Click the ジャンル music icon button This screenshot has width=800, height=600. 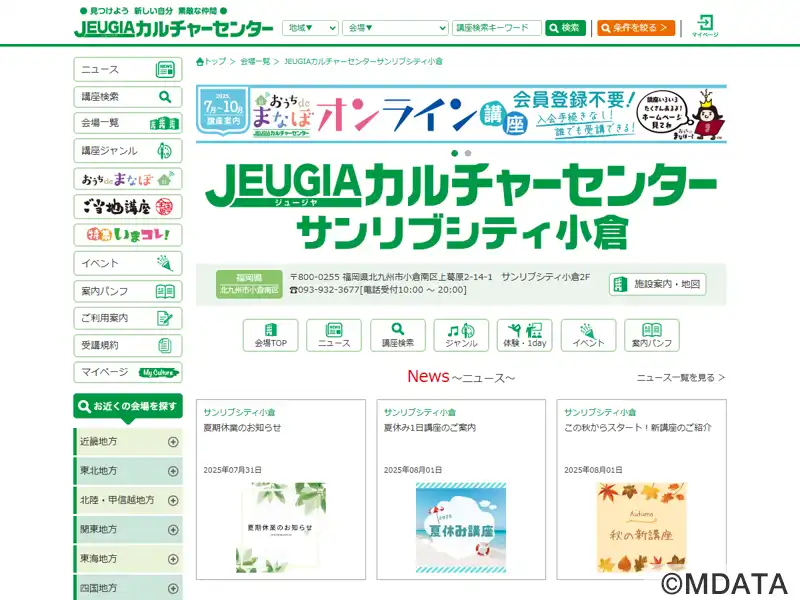(461, 335)
